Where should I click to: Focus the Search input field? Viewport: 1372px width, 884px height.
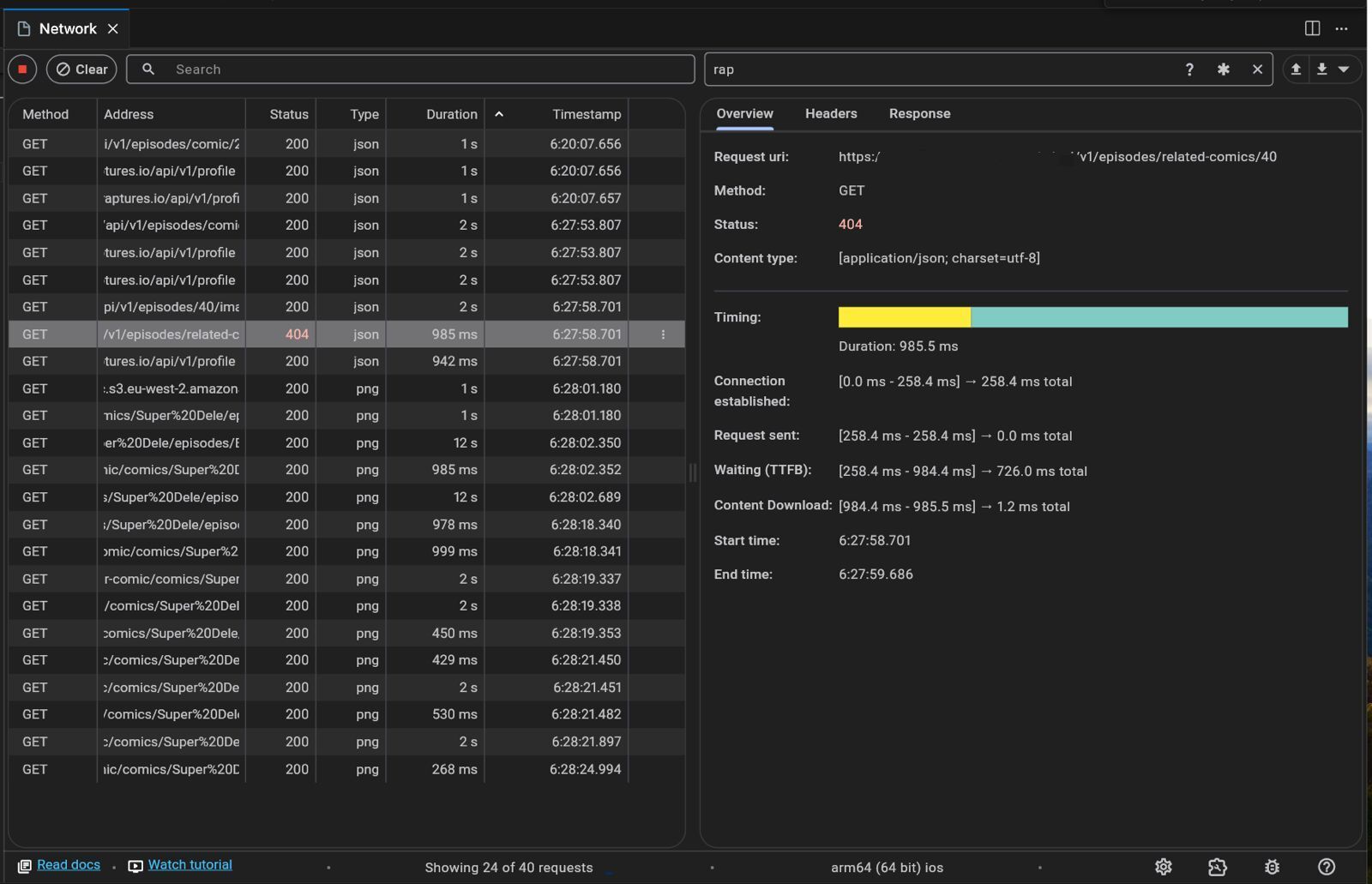[x=410, y=69]
